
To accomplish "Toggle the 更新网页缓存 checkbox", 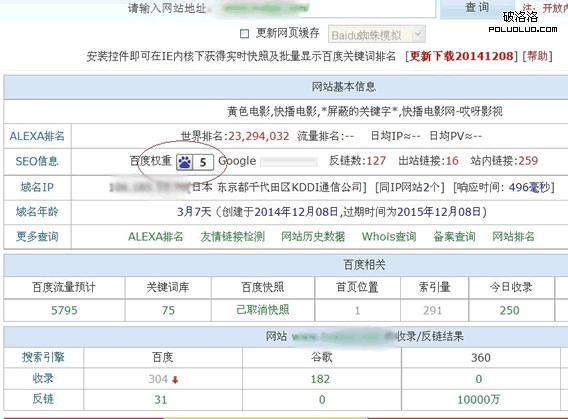I will tap(245, 34).
